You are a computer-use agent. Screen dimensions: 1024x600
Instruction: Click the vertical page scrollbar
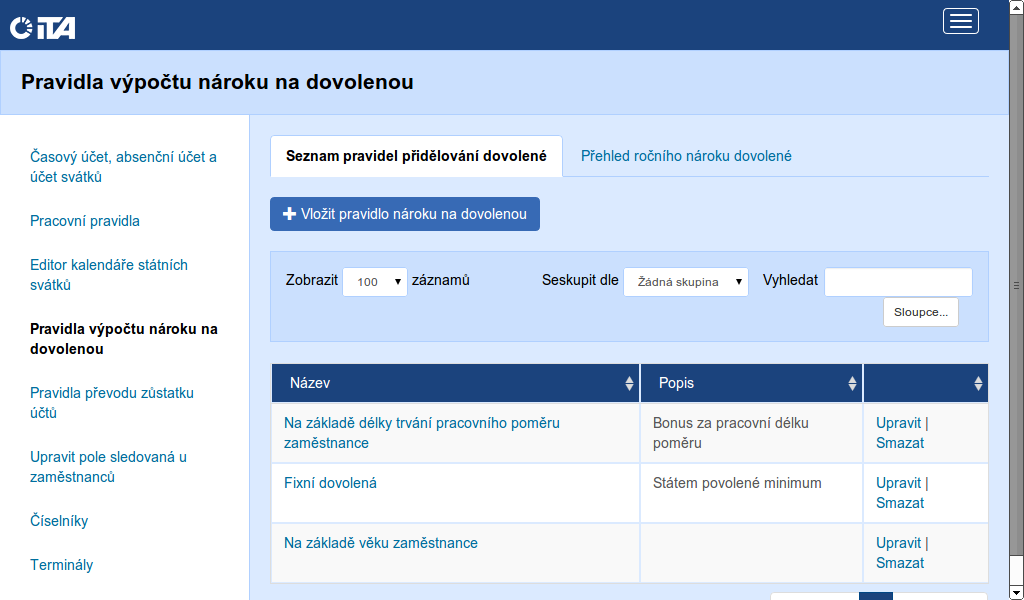point(1016,300)
